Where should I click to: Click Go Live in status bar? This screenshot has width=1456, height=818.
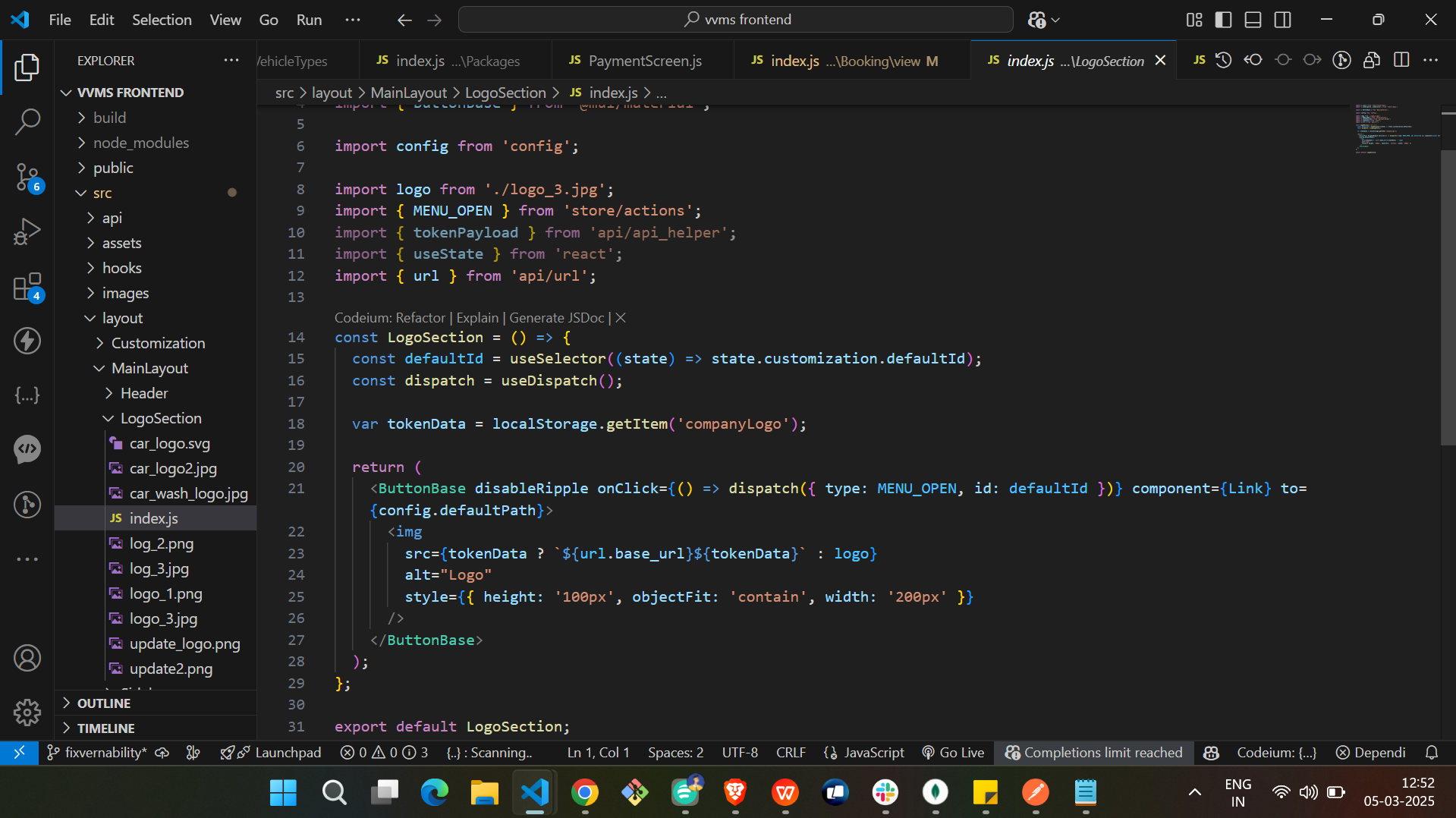pyautogui.click(x=953, y=752)
